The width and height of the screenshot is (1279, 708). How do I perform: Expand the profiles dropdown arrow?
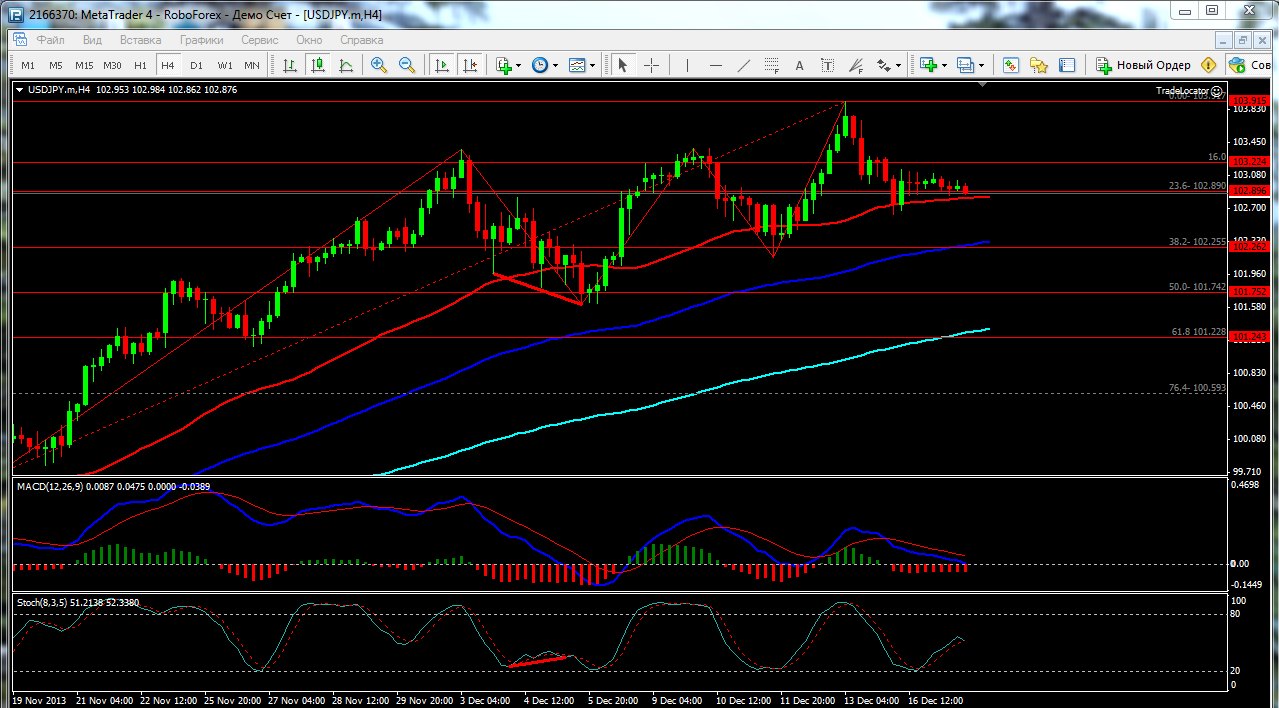click(981, 66)
